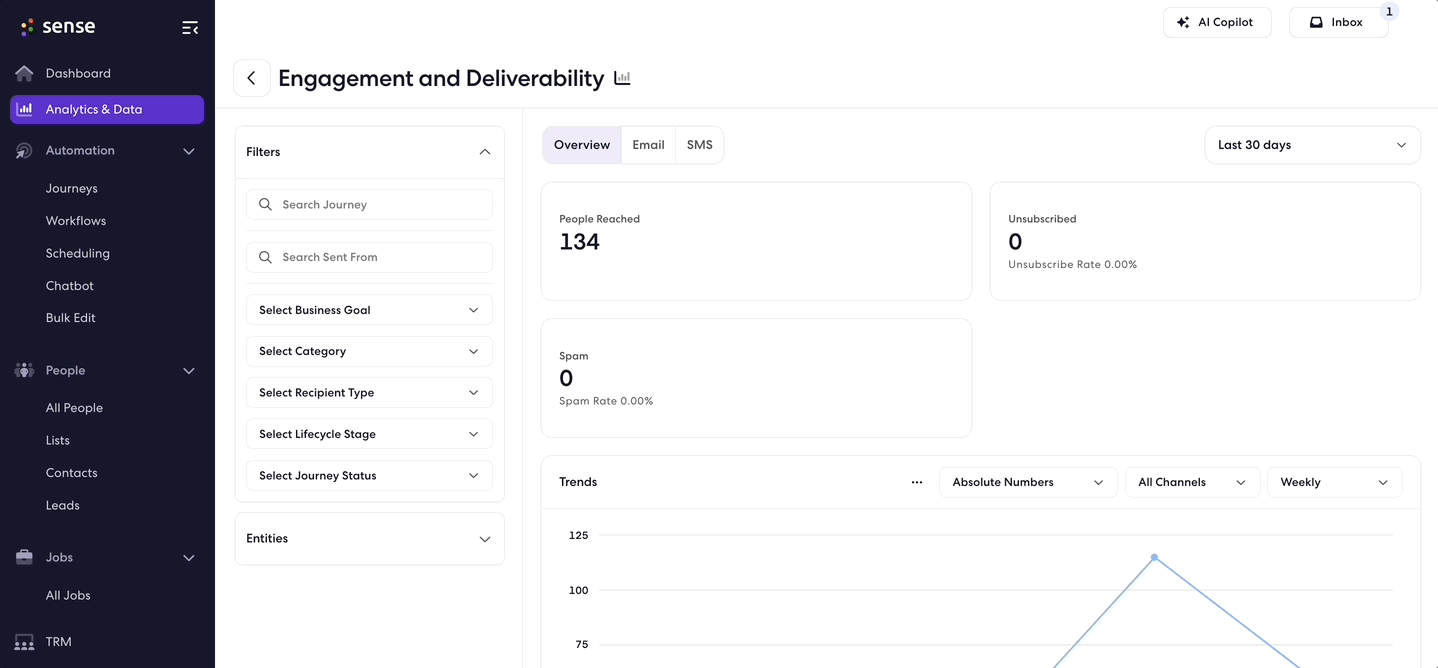The width and height of the screenshot is (1438, 668).
Task: Click the Search Sent From magnifier icon
Action: (265, 257)
